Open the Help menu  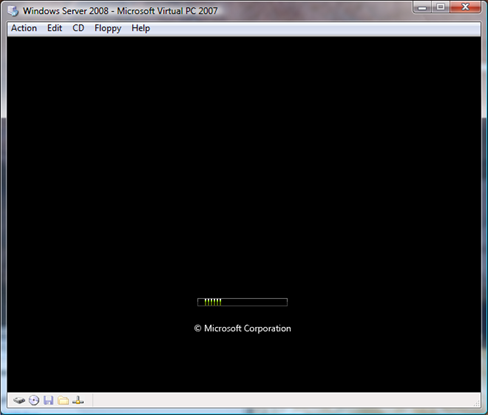click(x=141, y=28)
